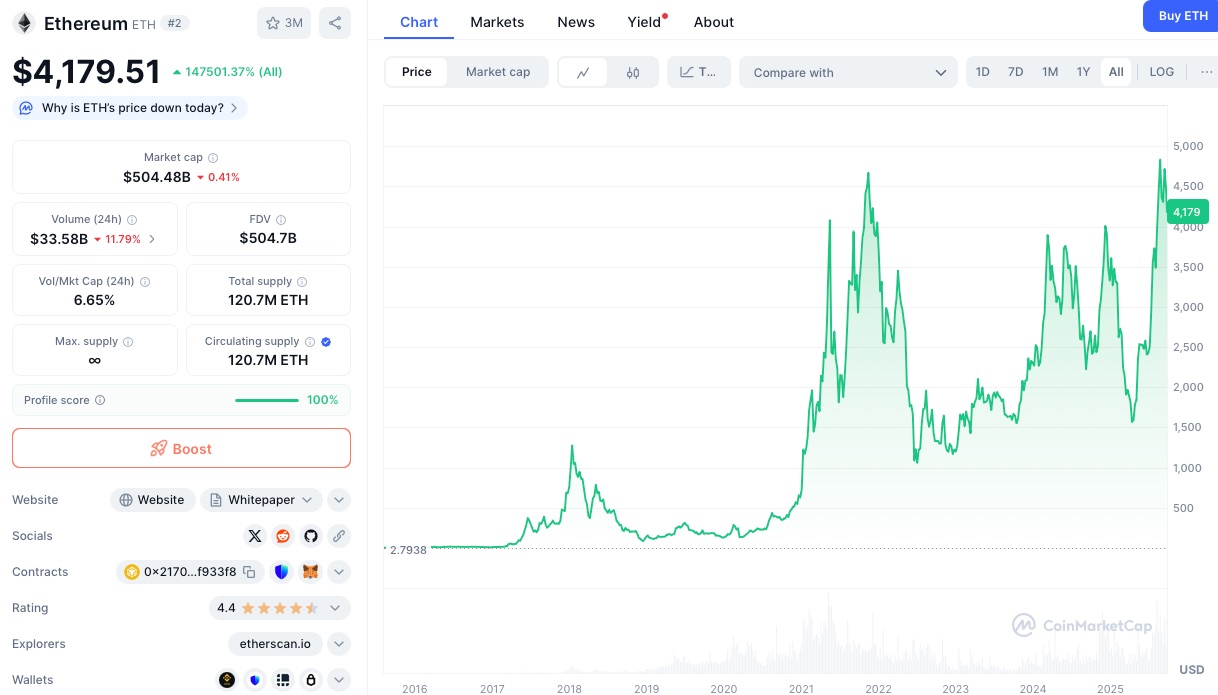Screen dimensions: 1218x695
Task: Open the share button beside the watchlist star
Action: [335, 23]
